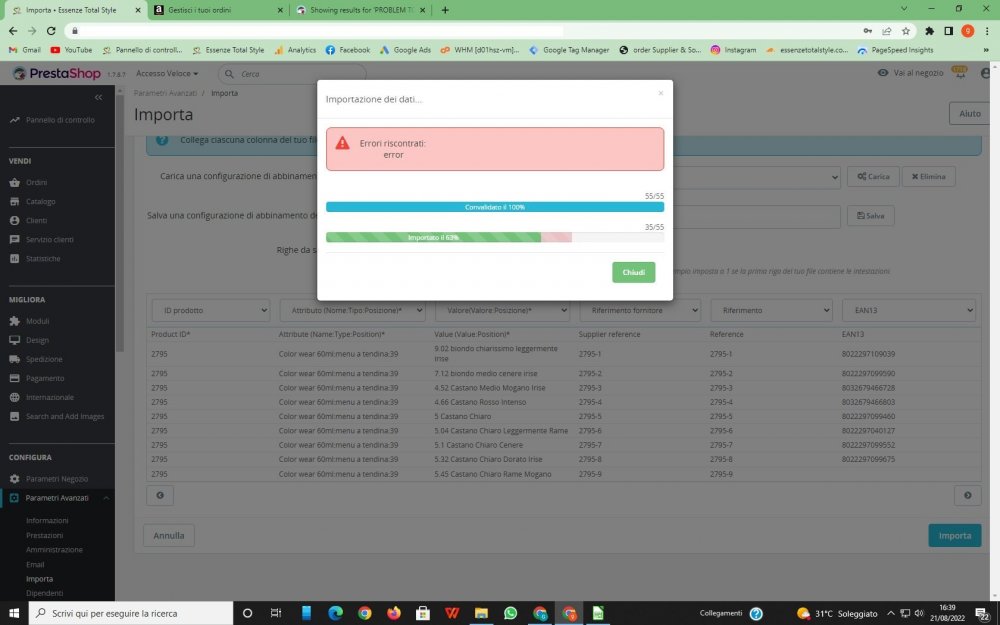
Task: Open the Riferimento column dropdown
Action: click(x=771, y=311)
